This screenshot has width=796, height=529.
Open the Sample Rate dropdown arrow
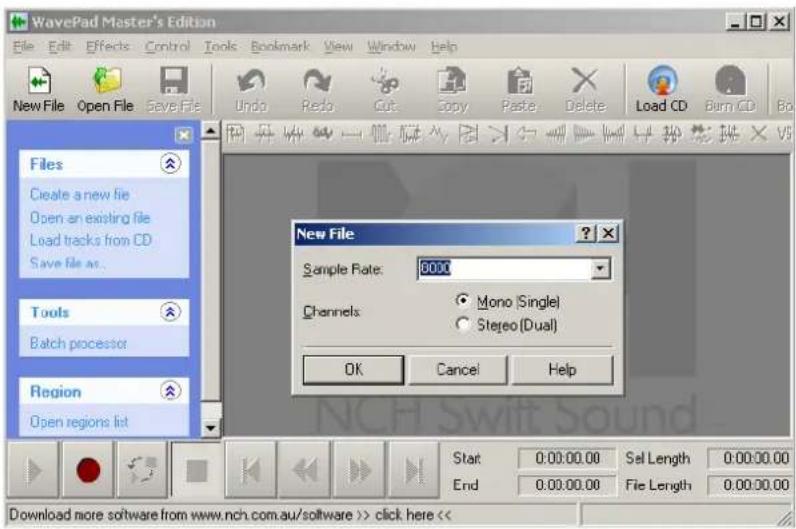click(x=601, y=269)
